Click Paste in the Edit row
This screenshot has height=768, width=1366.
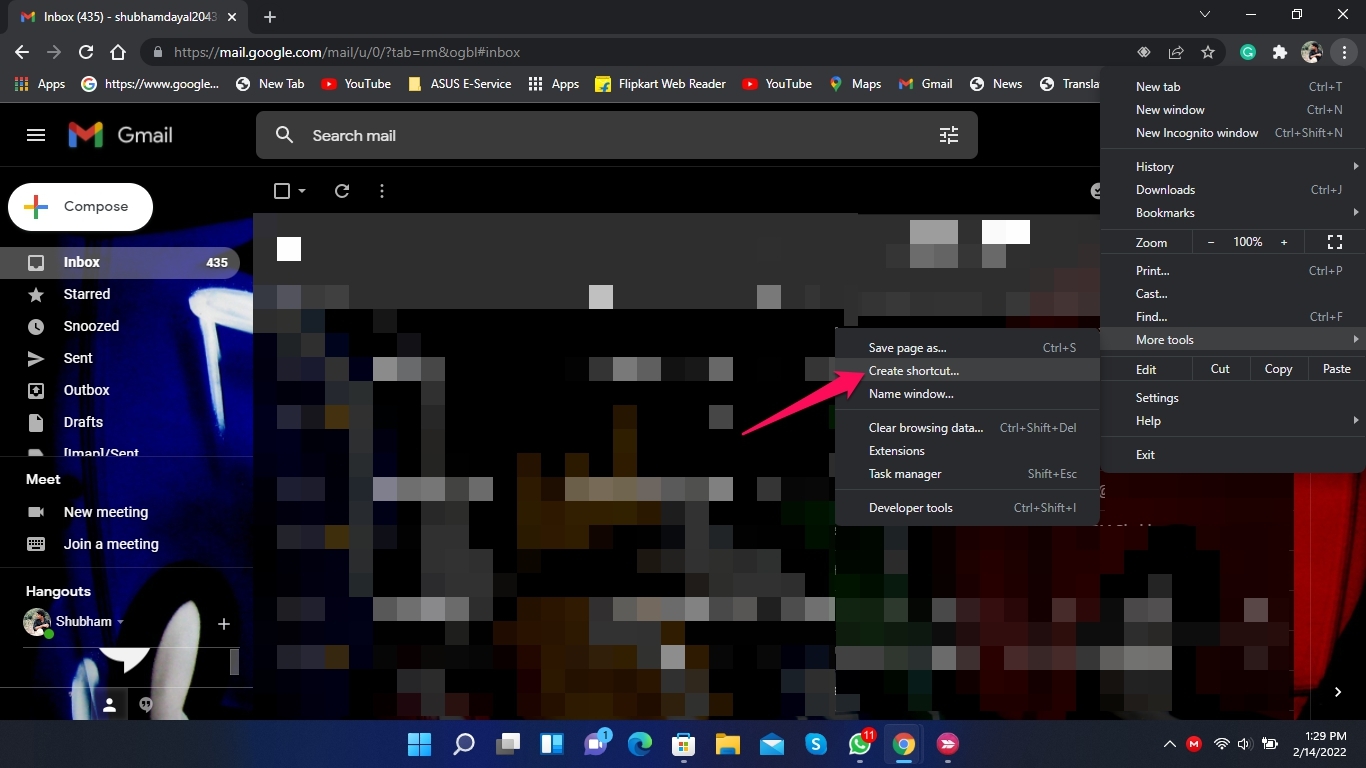click(x=1337, y=369)
